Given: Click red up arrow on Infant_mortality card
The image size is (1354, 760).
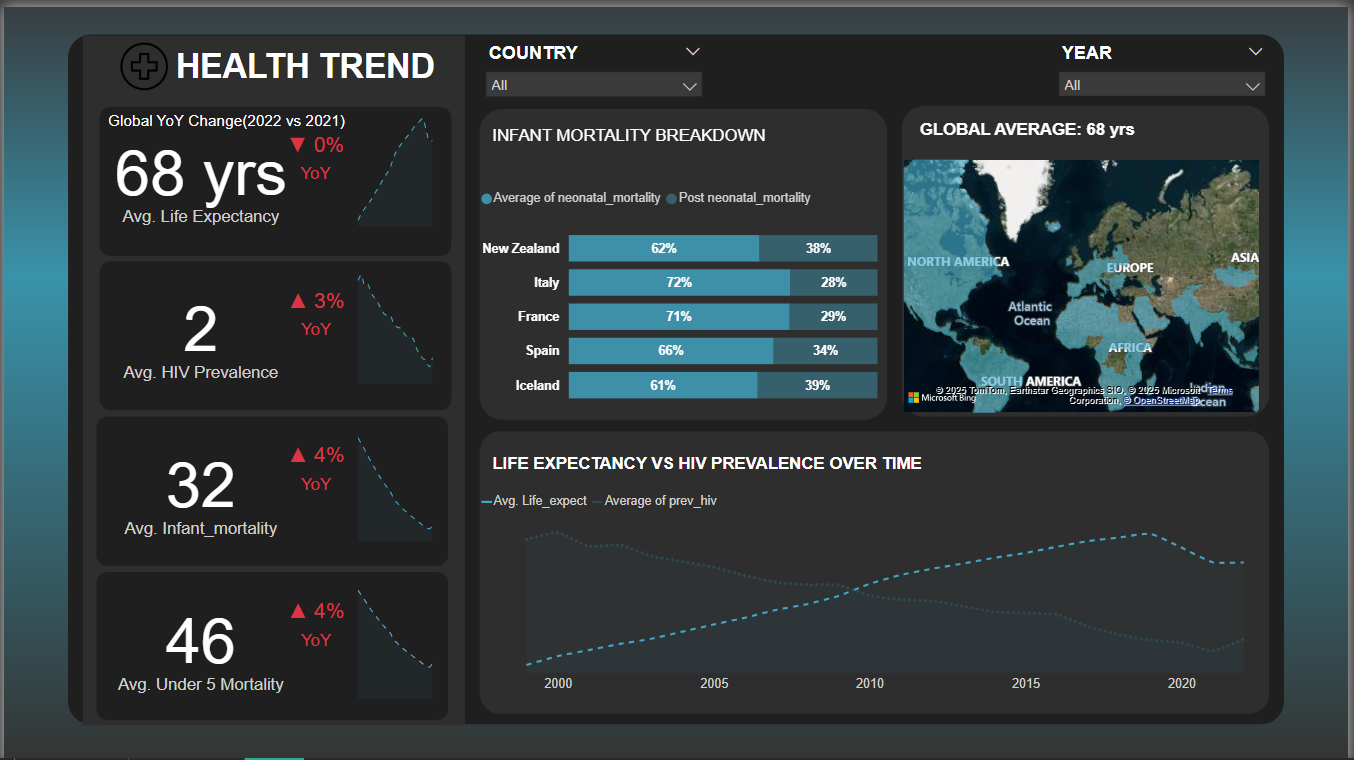Looking at the screenshot, I should point(297,456).
